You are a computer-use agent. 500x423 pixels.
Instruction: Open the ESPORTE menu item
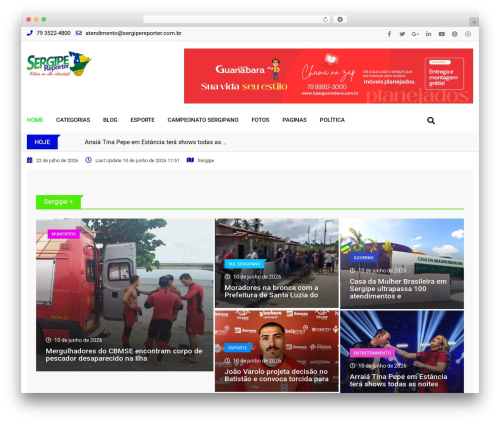[142, 120]
